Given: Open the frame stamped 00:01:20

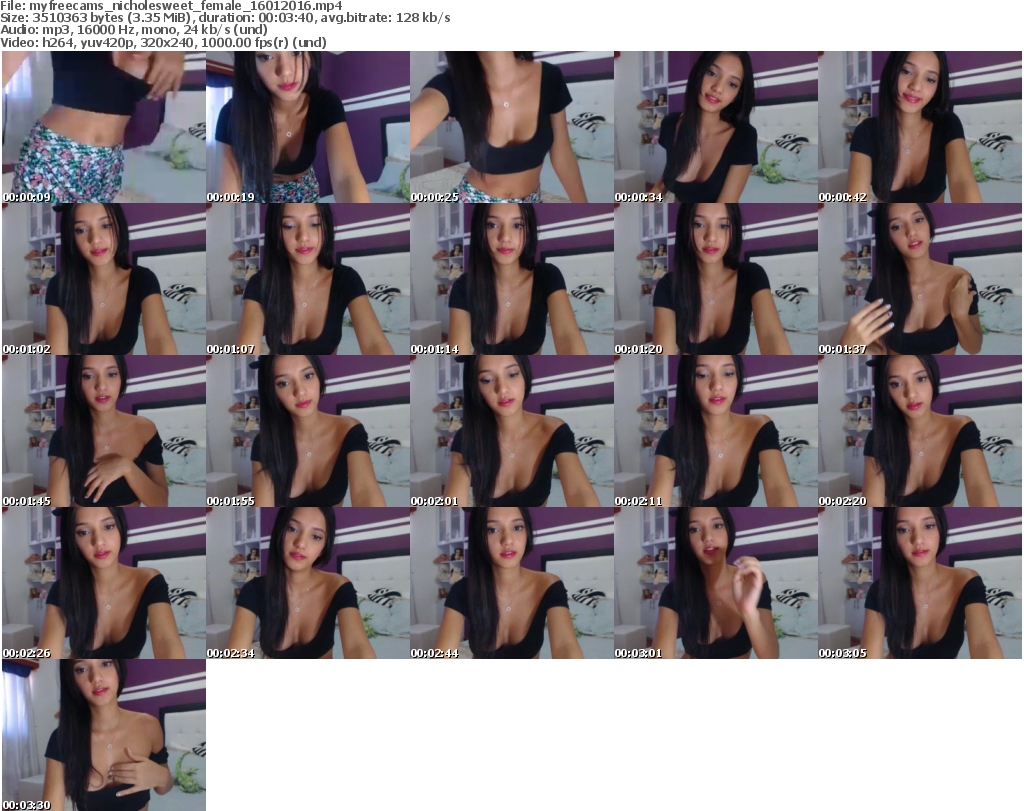Looking at the screenshot, I should [716, 279].
